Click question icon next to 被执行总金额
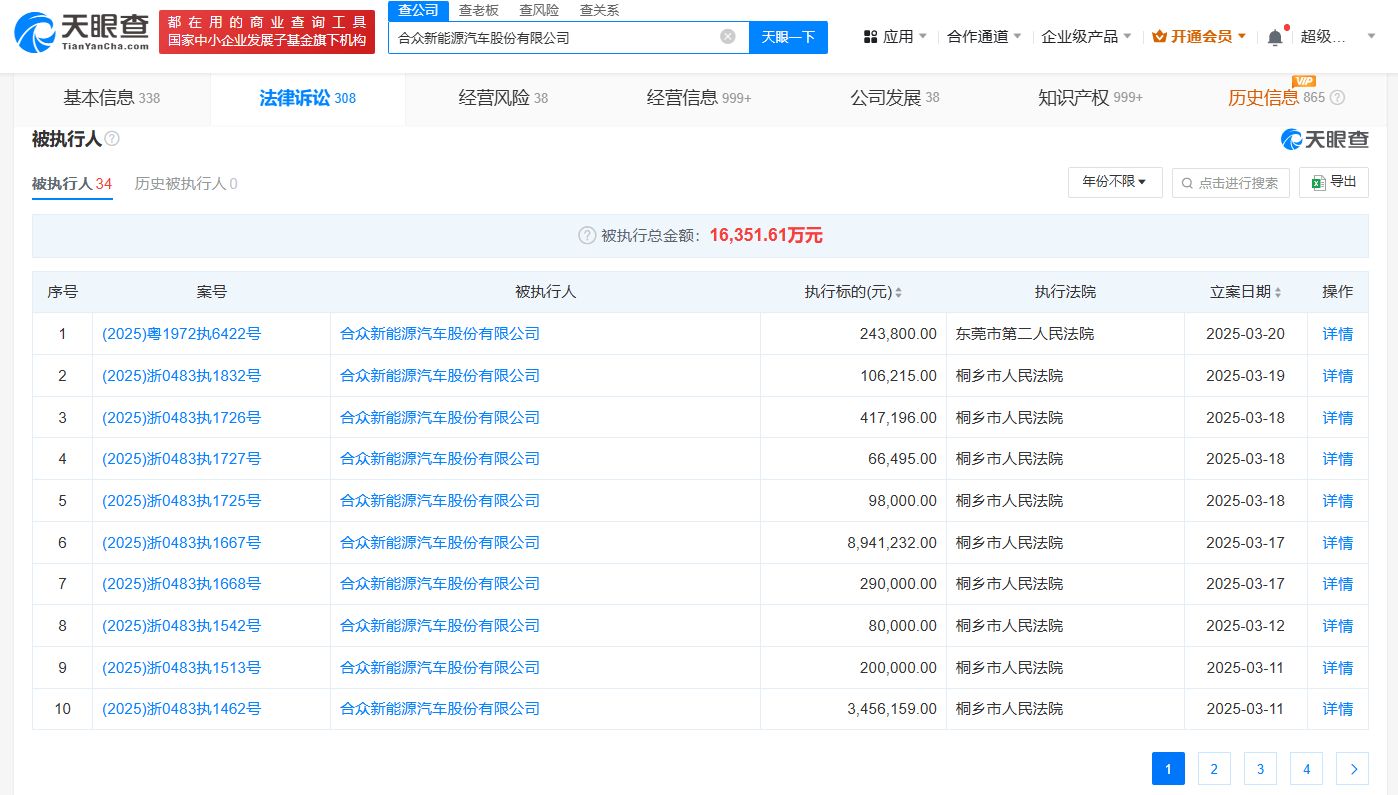Image resolution: width=1398 pixels, height=795 pixels. click(x=587, y=236)
